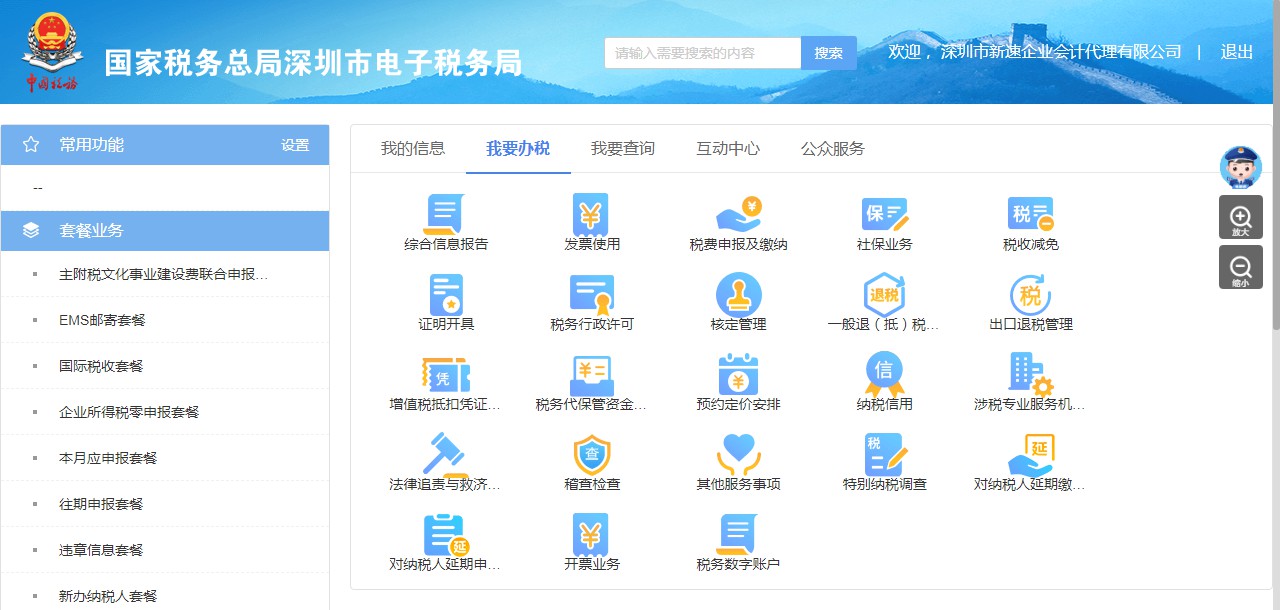
Task: Open 税费申报及缴纳 tax filing icon
Action: coord(738,214)
